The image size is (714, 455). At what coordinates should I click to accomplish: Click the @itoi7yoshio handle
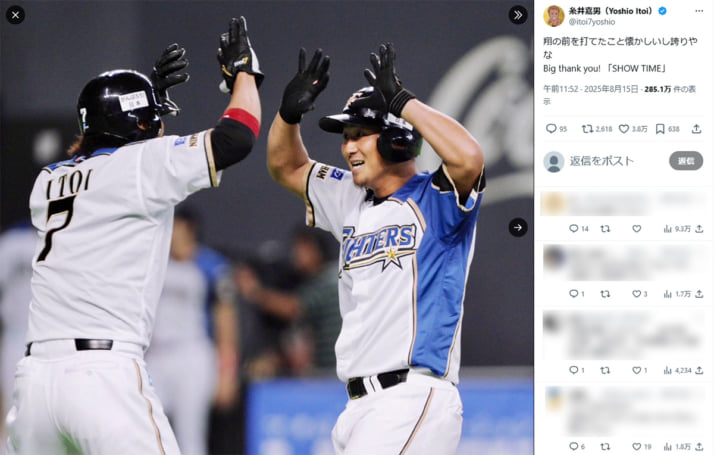592,22
